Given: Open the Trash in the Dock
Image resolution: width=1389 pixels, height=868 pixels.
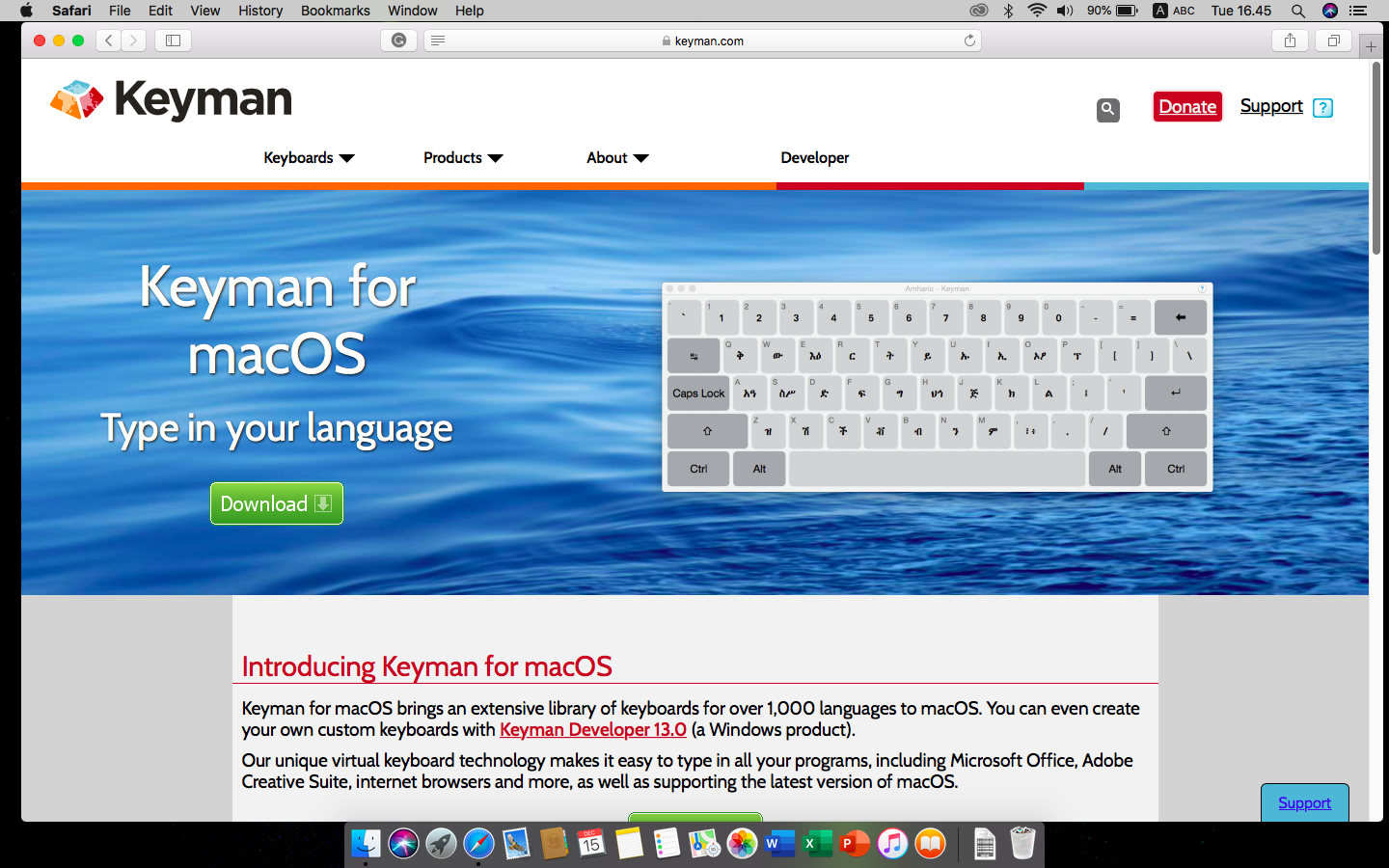Looking at the screenshot, I should tap(1022, 844).
